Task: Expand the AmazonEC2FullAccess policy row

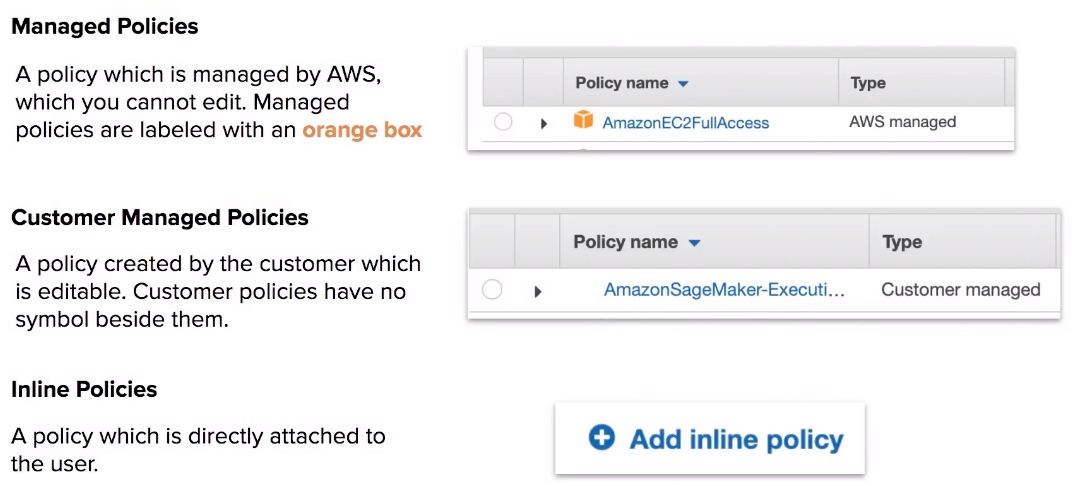Action: point(544,124)
